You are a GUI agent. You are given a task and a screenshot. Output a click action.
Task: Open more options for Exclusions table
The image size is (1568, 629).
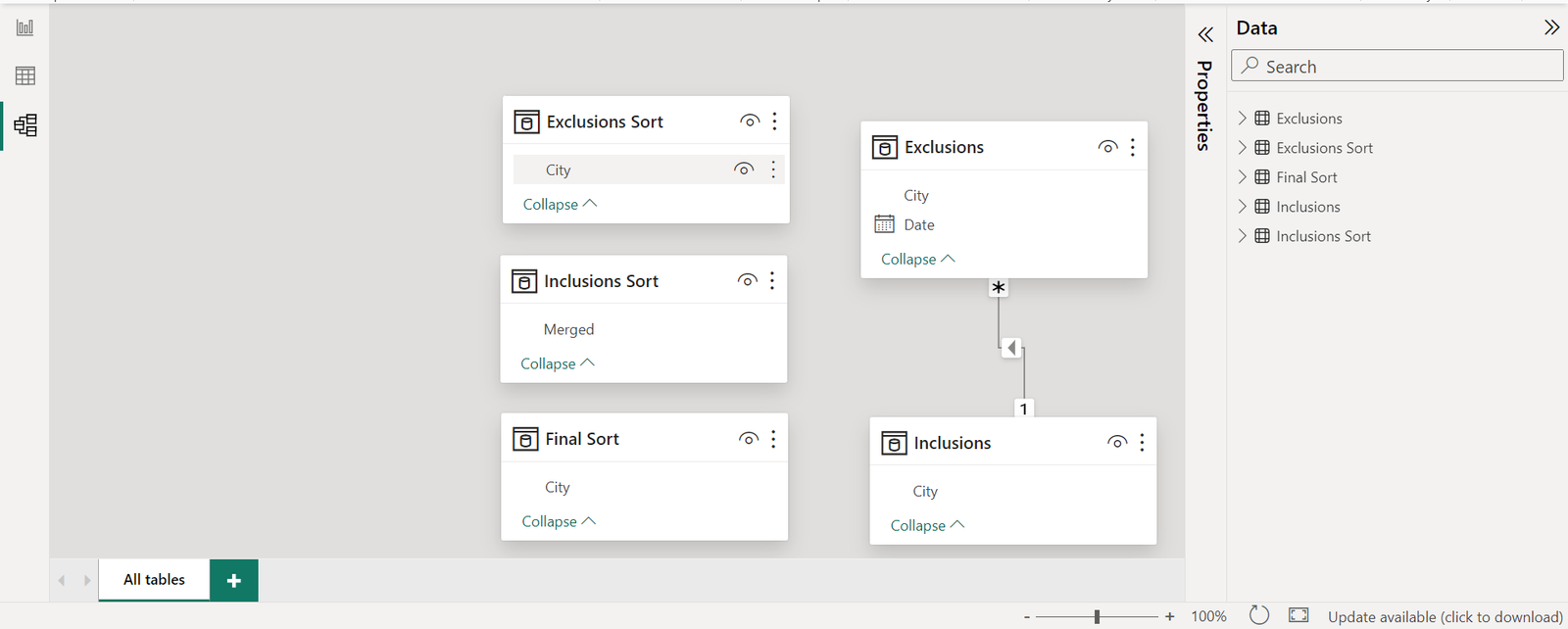tap(1133, 147)
